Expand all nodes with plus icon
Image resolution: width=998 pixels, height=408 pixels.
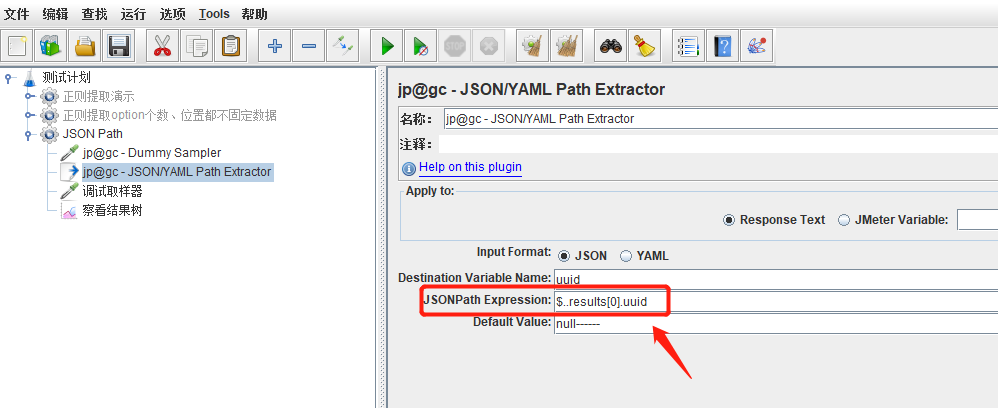coord(274,46)
